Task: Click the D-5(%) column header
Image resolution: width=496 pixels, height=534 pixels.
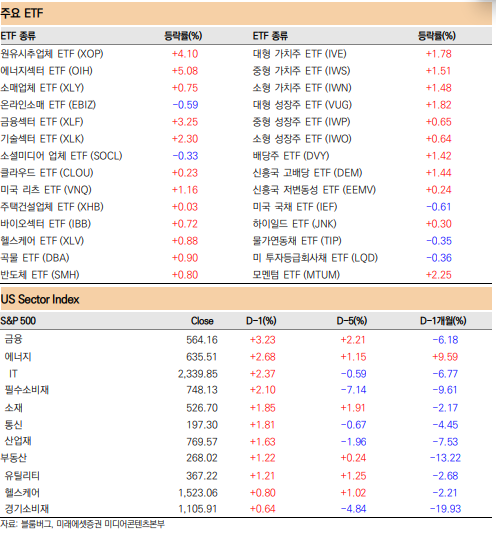Action: point(352,321)
